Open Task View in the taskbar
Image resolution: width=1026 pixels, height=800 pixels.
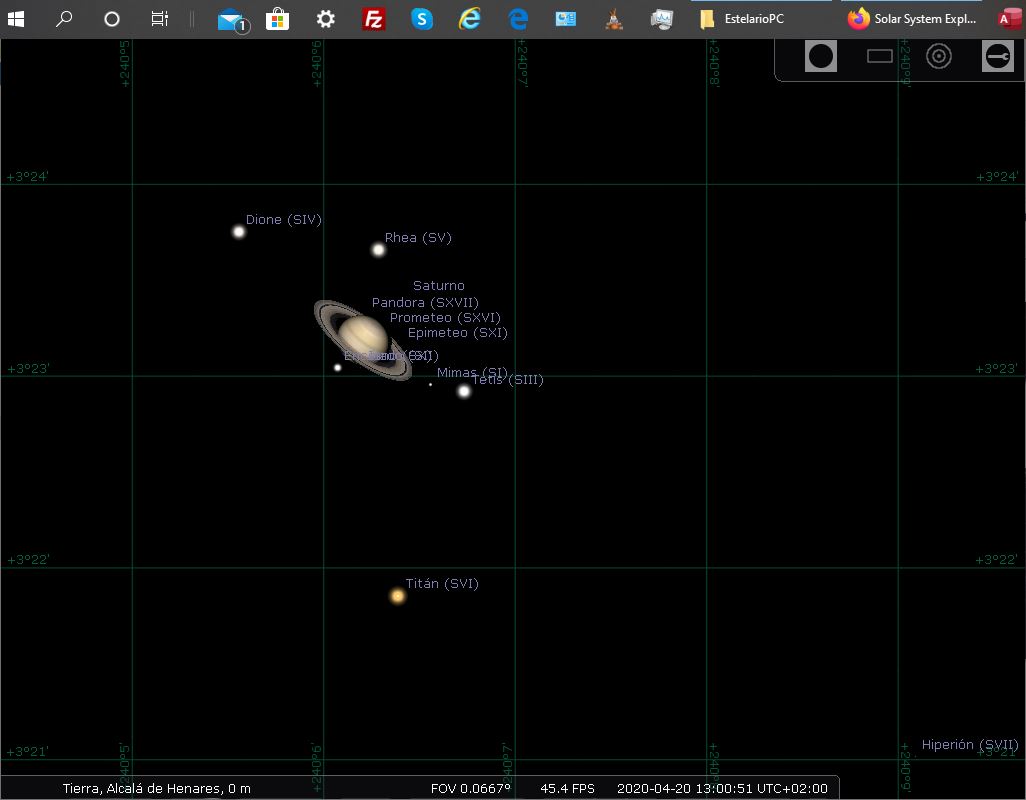coord(159,19)
